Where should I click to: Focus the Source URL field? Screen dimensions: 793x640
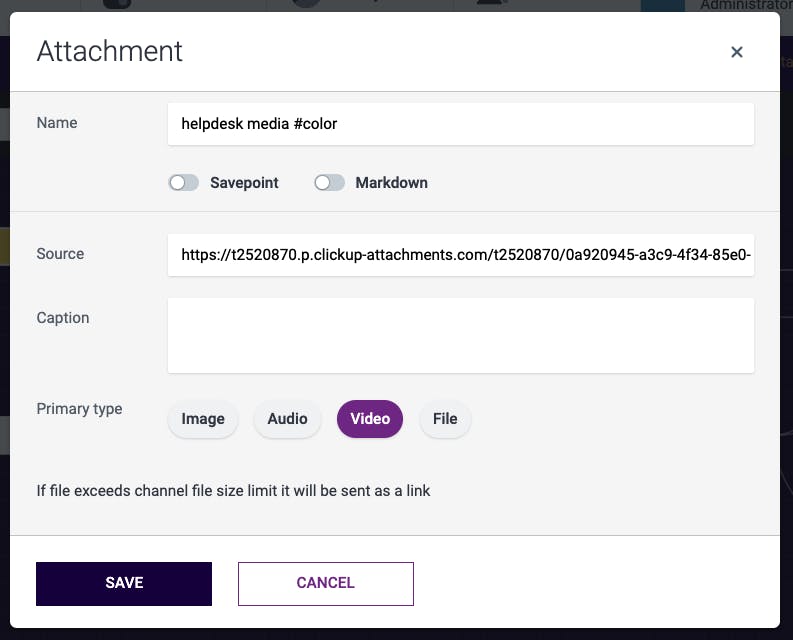click(x=460, y=255)
